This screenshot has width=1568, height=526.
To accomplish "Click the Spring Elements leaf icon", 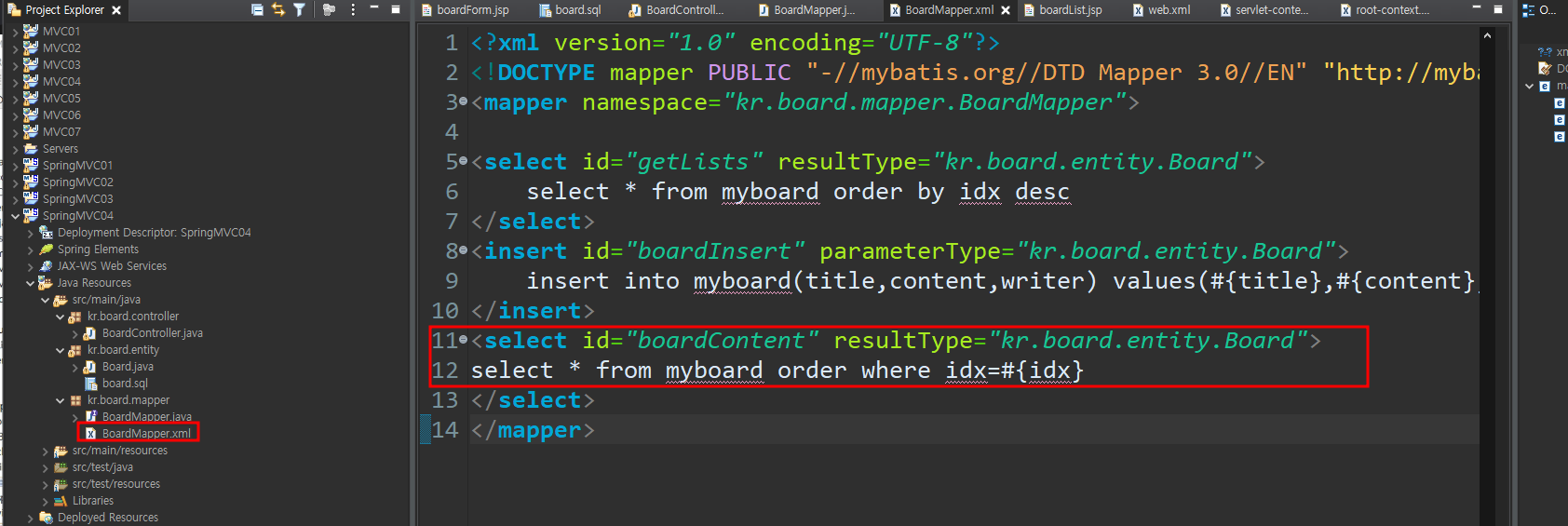I will 46,250.
